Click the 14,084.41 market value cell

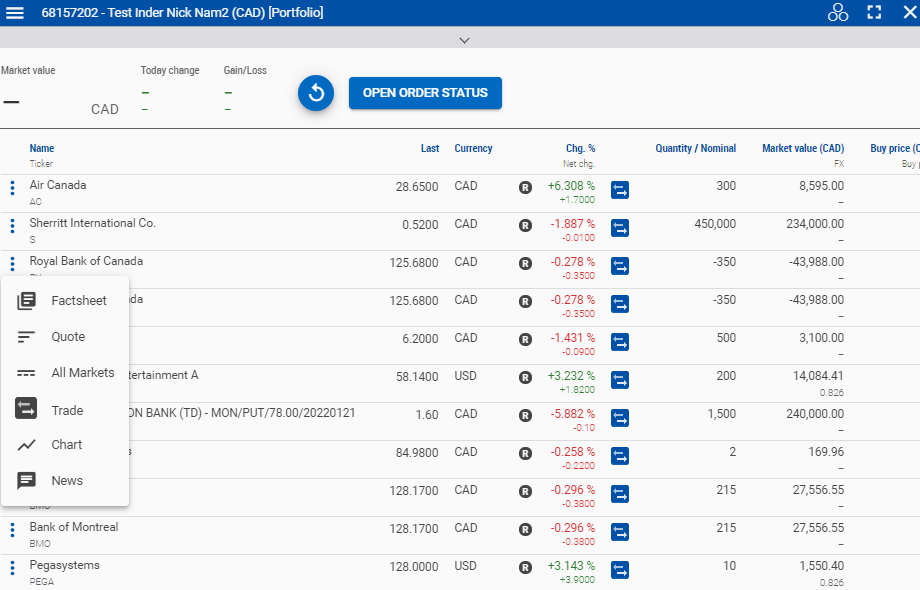[x=818, y=376]
